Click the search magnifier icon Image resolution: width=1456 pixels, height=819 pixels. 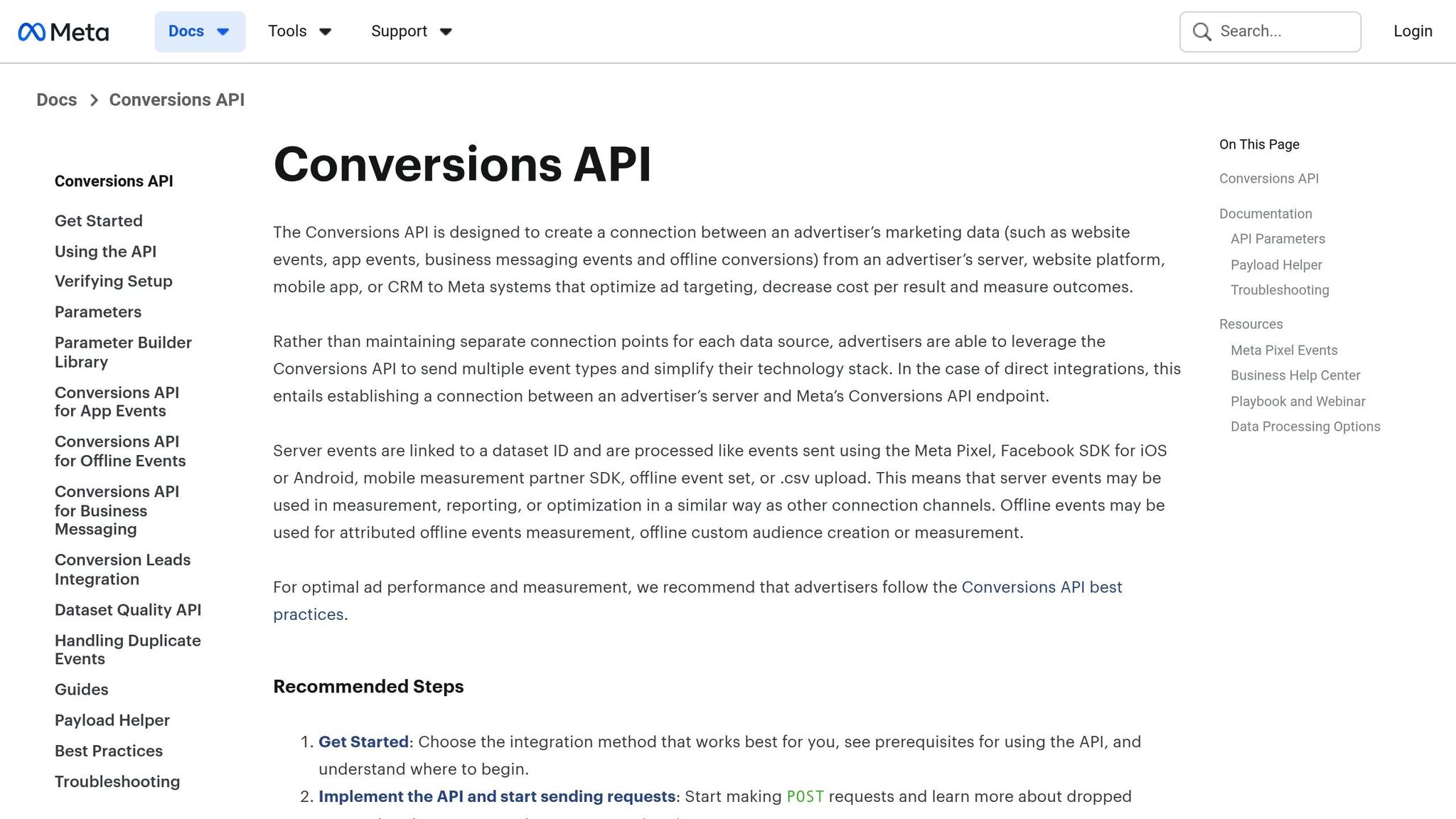[1201, 31]
